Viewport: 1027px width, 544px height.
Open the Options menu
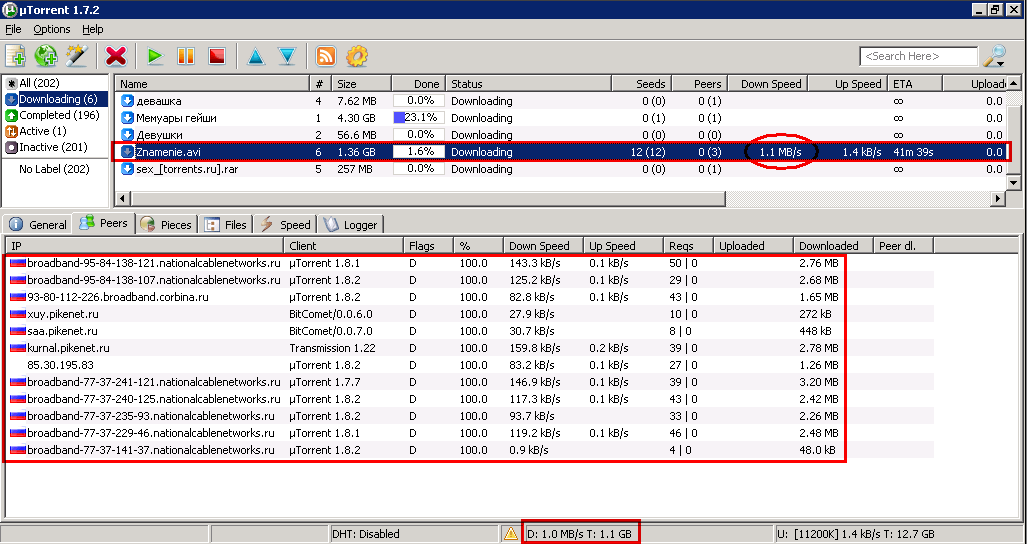(x=52, y=29)
